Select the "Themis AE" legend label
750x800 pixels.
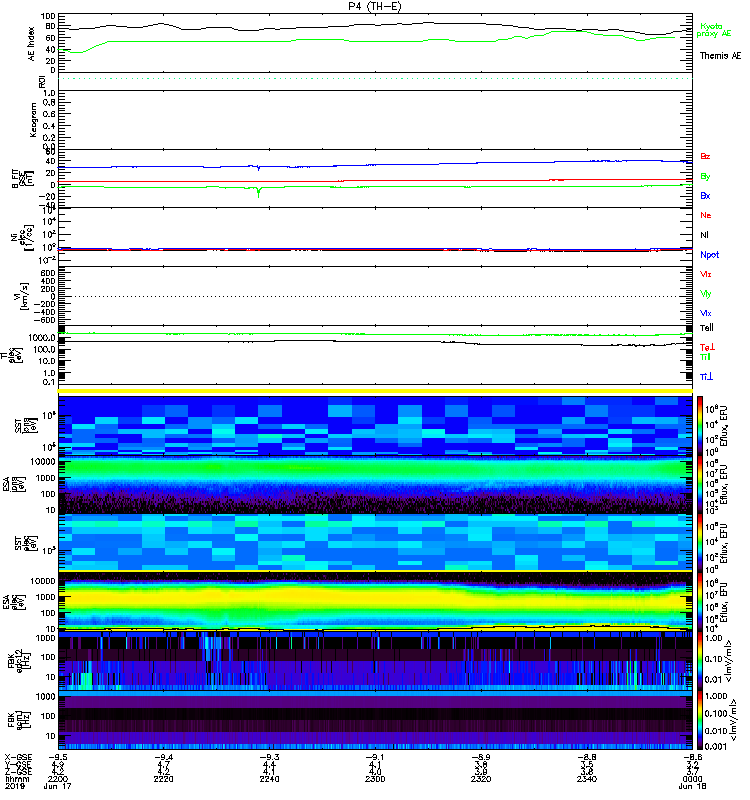[720, 56]
